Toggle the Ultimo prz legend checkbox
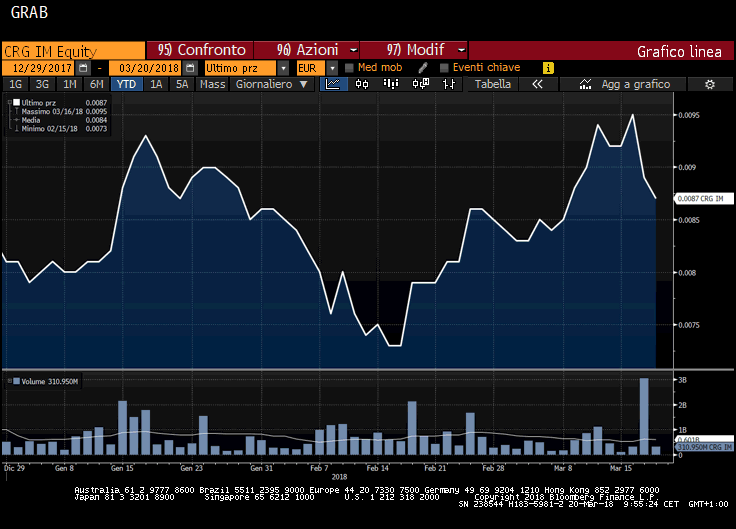Image resolution: width=736 pixels, height=529 pixels. tap(16, 102)
